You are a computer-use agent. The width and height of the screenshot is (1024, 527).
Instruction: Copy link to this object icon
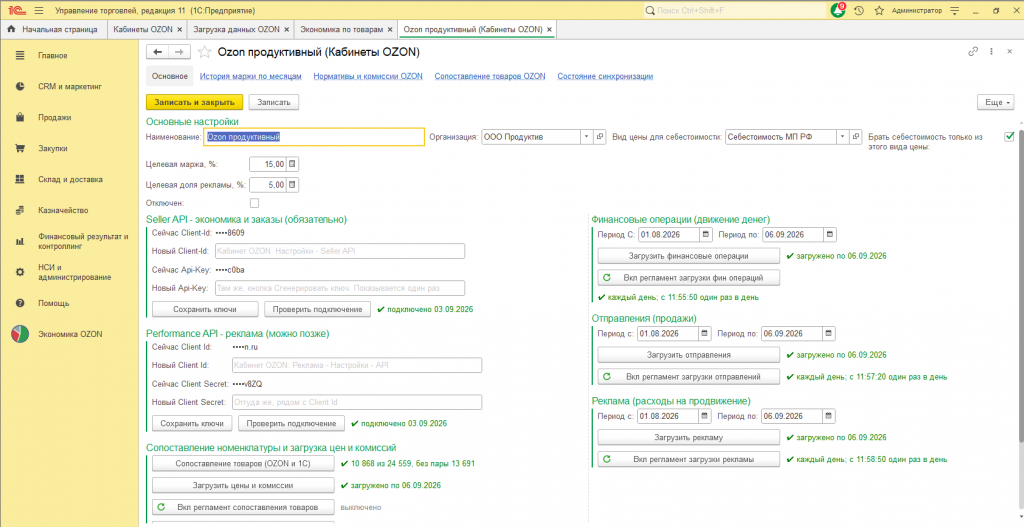(x=974, y=52)
